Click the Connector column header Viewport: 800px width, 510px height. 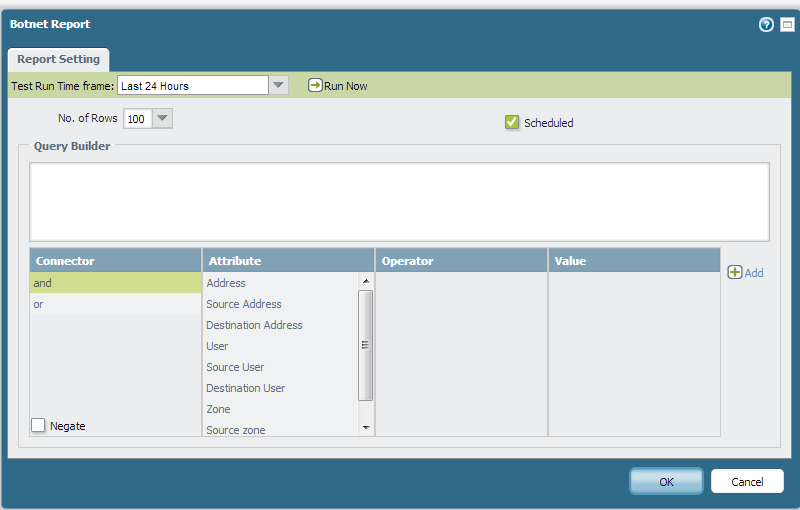click(115, 261)
